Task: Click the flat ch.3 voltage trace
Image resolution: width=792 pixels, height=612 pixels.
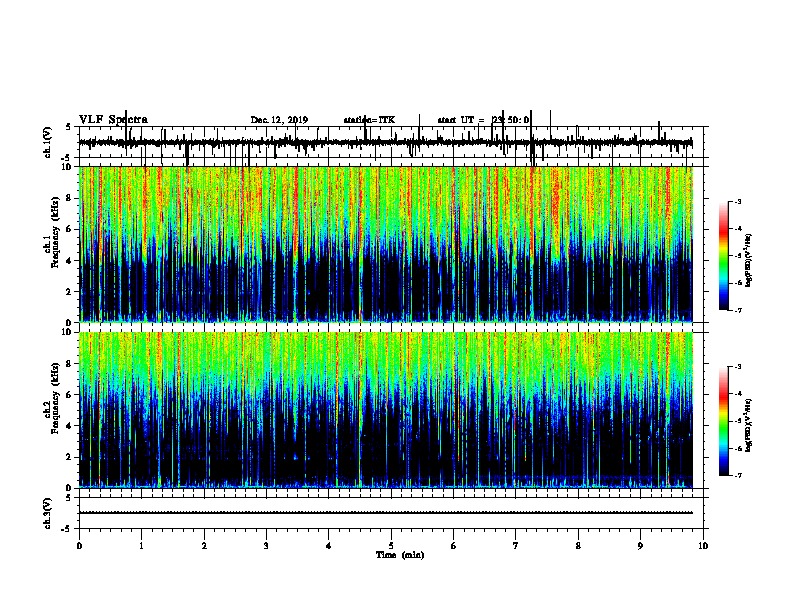Action: click(386, 513)
